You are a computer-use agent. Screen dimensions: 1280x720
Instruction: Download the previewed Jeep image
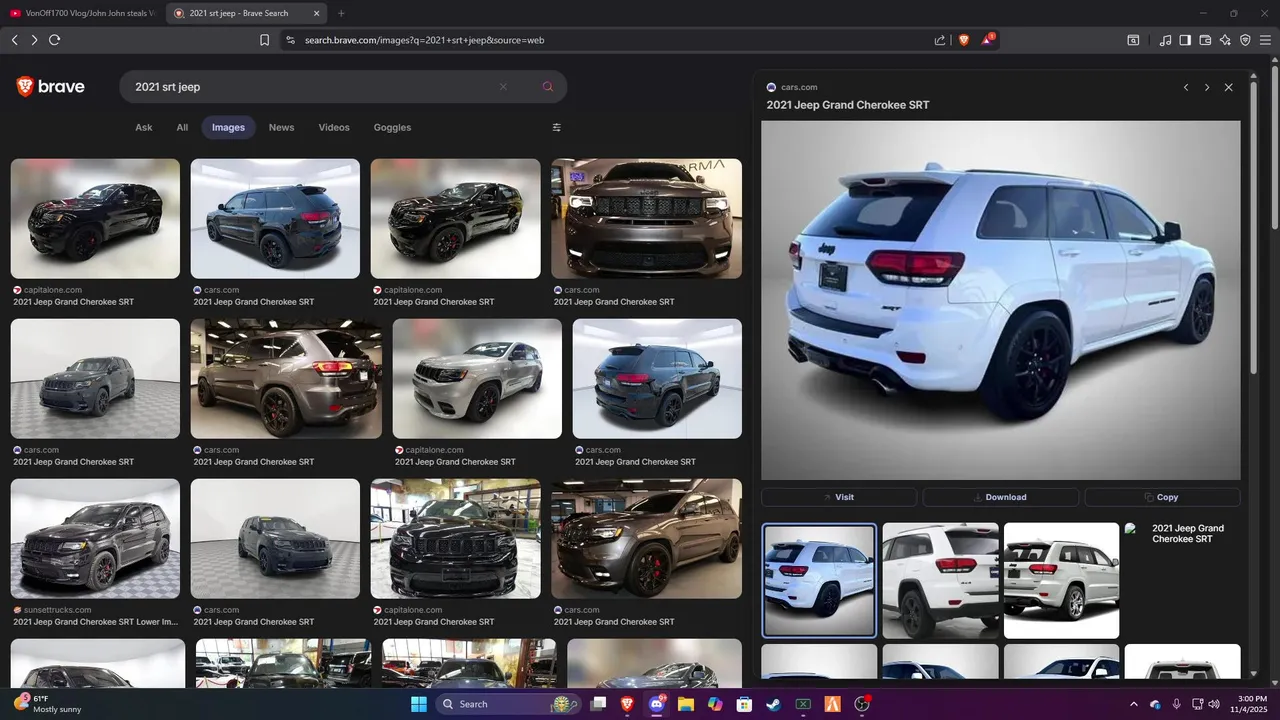point(1000,497)
